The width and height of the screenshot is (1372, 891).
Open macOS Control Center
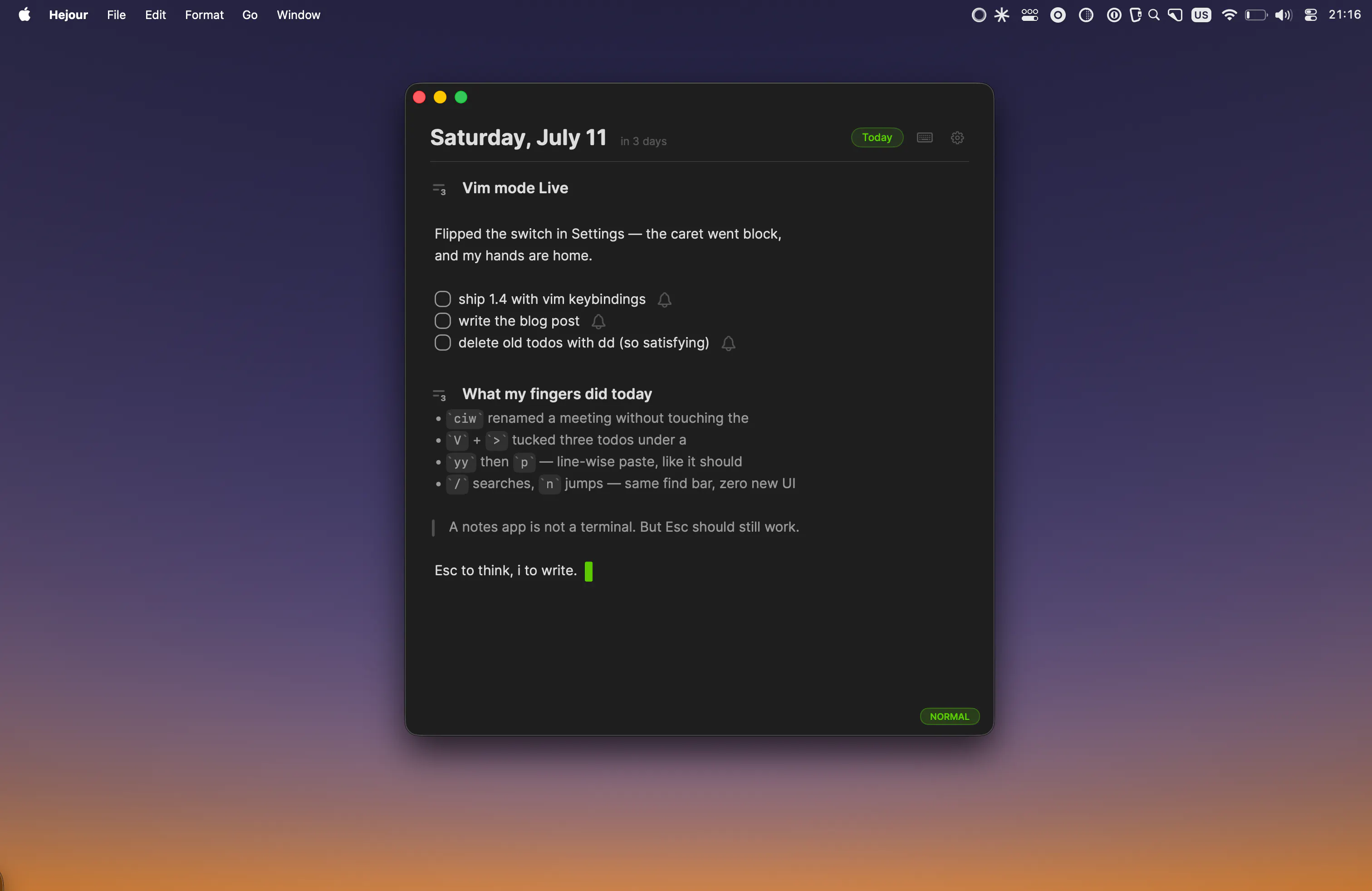(x=1310, y=15)
